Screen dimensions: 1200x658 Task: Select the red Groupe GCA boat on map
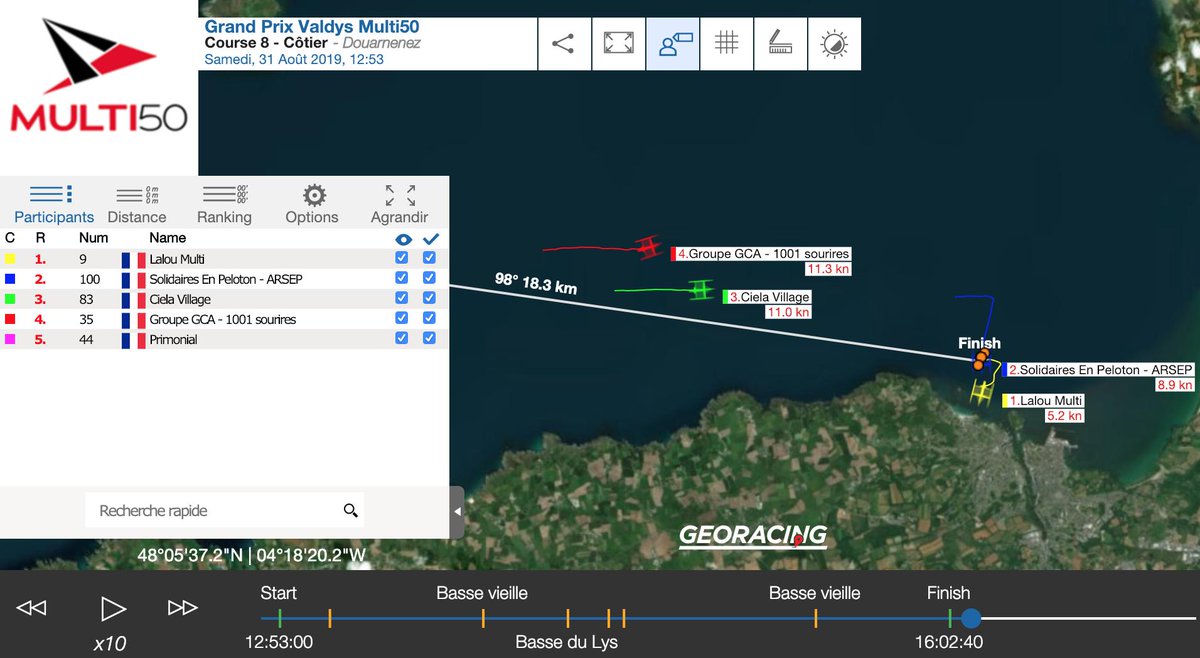pyautogui.click(x=649, y=246)
